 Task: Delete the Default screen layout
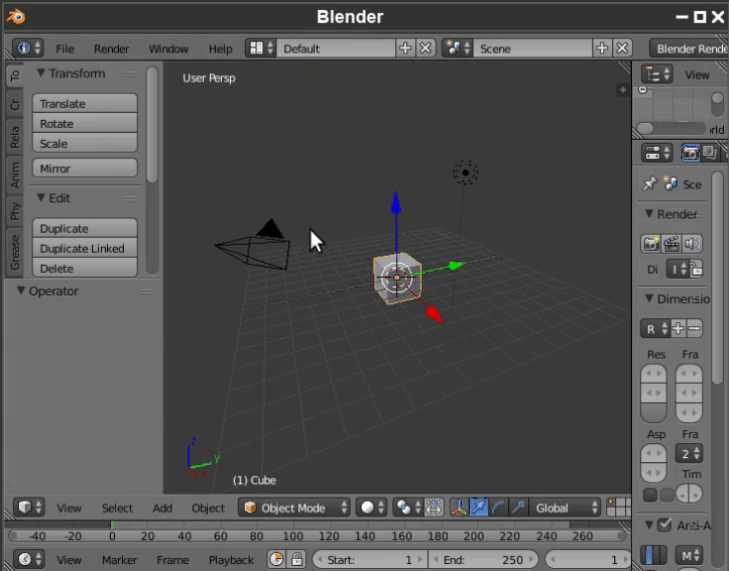click(425, 48)
